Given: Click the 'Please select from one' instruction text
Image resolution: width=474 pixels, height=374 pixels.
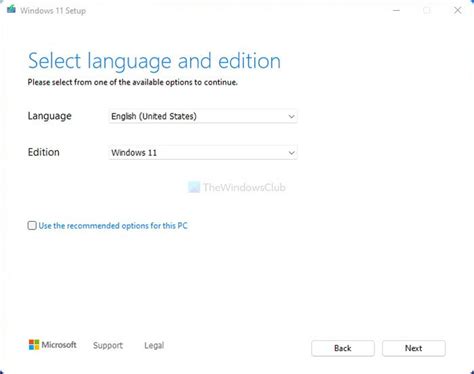Looking at the screenshot, I should [x=133, y=82].
